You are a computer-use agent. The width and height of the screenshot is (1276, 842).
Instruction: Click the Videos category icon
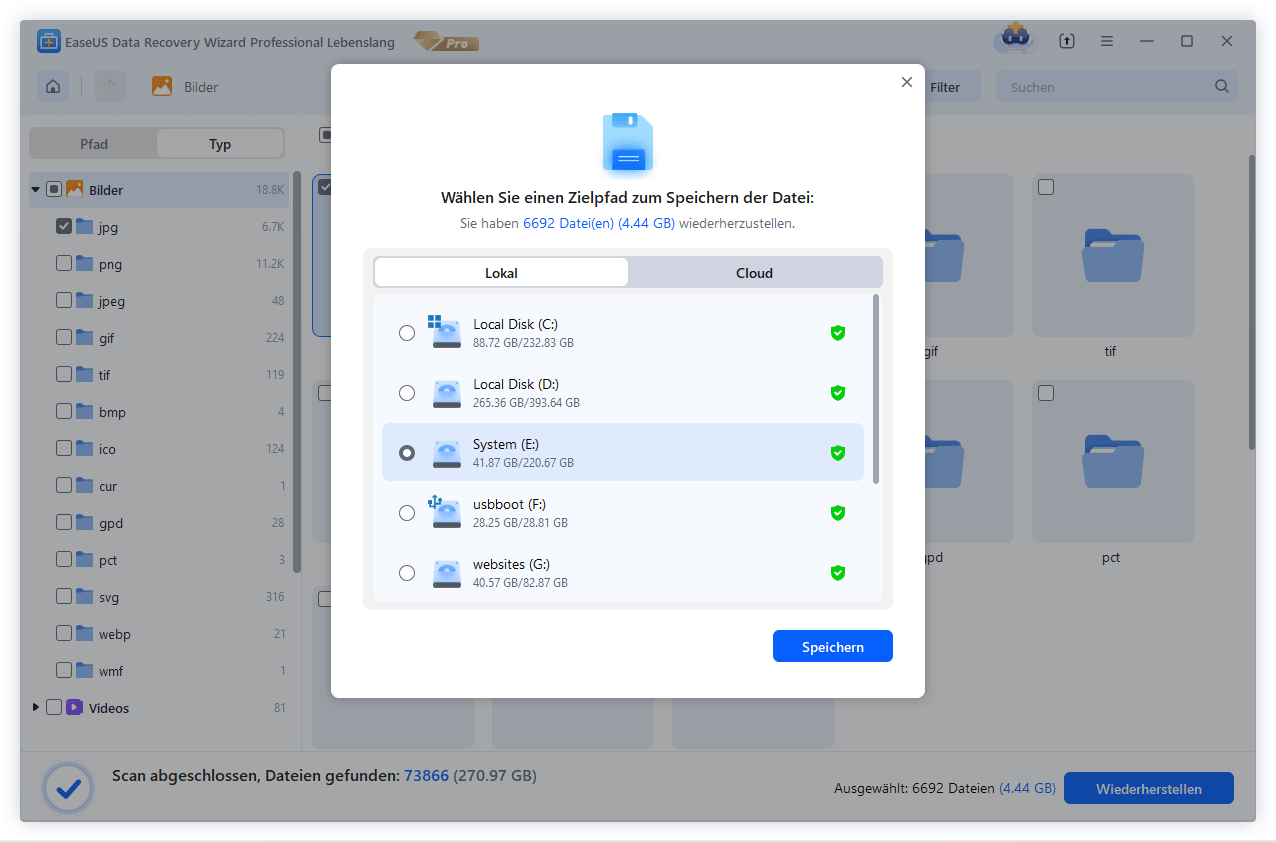(74, 707)
